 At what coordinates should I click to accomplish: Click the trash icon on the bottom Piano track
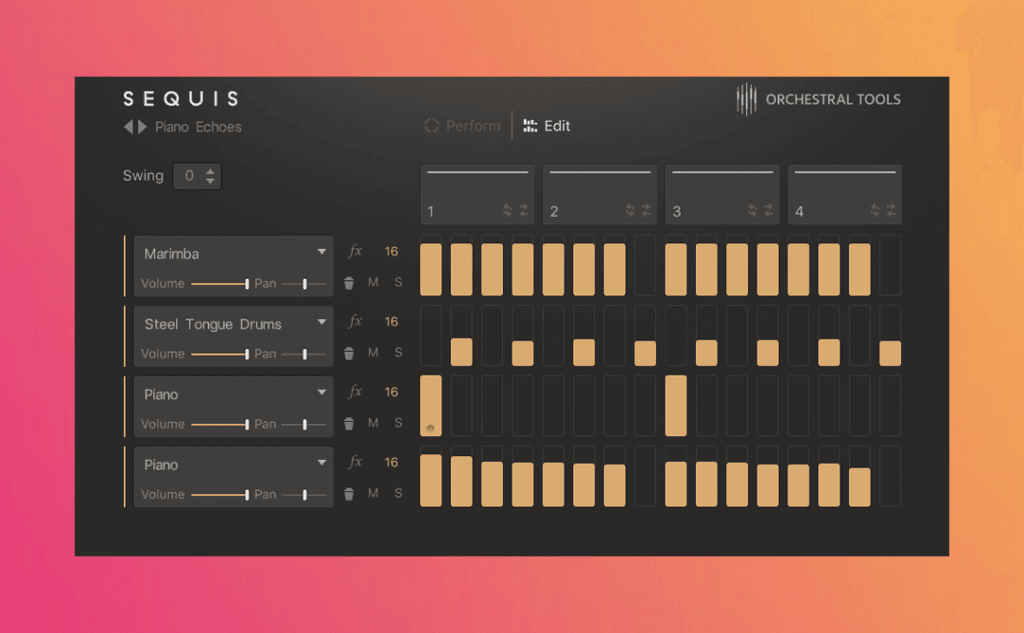point(349,494)
